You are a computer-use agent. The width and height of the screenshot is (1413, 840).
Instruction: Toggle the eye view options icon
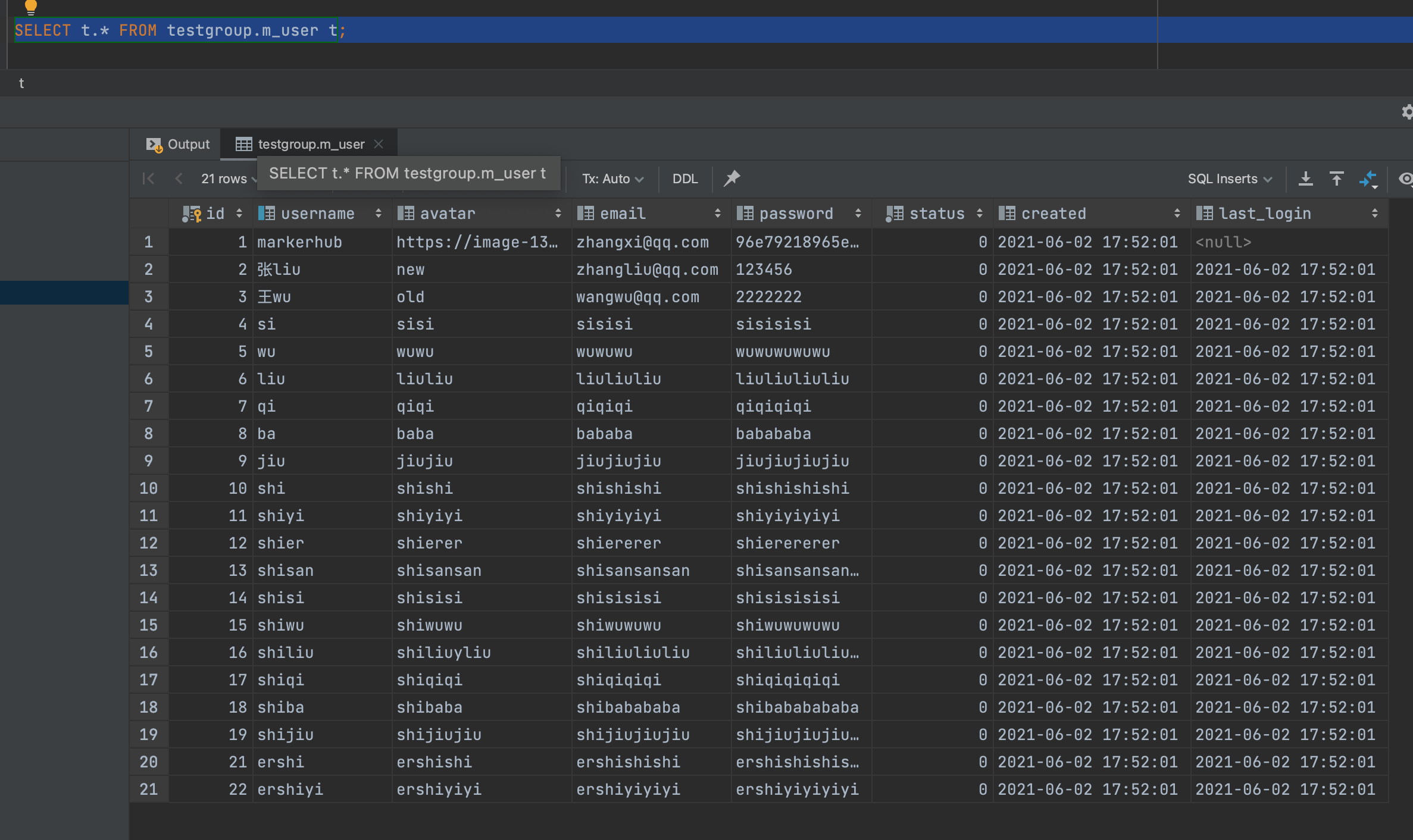(1406, 178)
